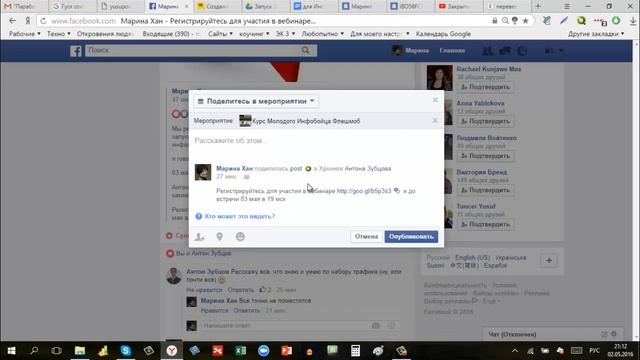The height and width of the screenshot is (360, 640).
Task: Open Поделитесь в мероприятии dropdown
Action: pos(256,101)
